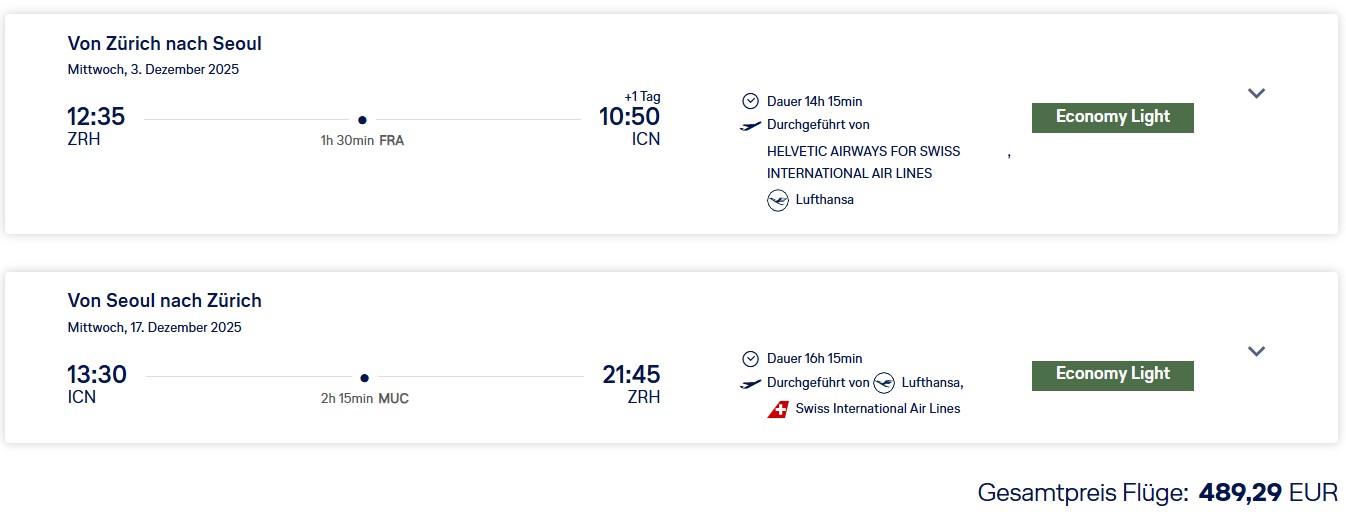The width and height of the screenshot is (1346, 512).
Task: Select the outbound Economy Light badge
Action: pyautogui.click(x=1113, y=117)
